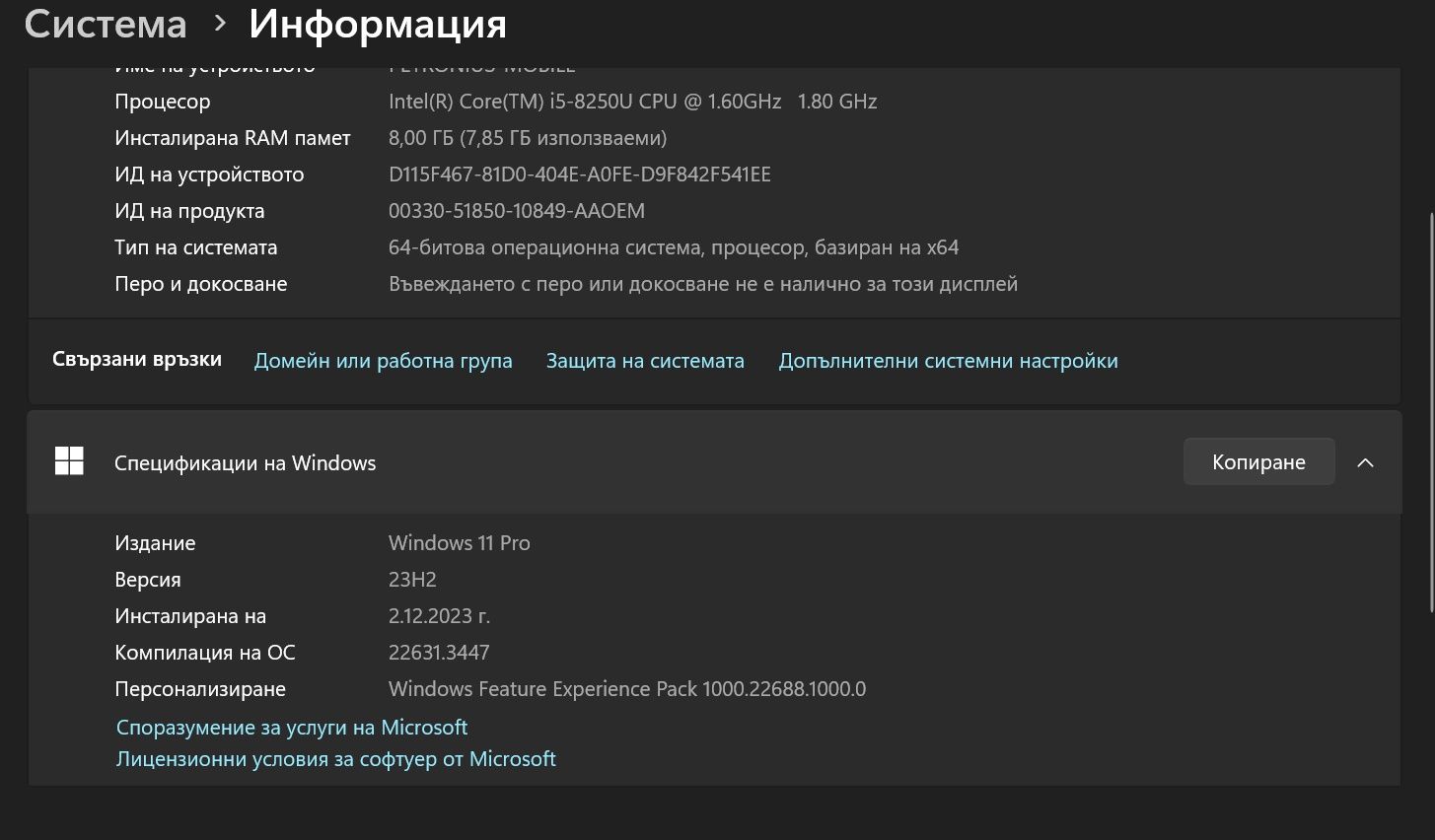Open Домейн или работна група link
This screenshot has width=1435, height=840.
tap(383, 361)
